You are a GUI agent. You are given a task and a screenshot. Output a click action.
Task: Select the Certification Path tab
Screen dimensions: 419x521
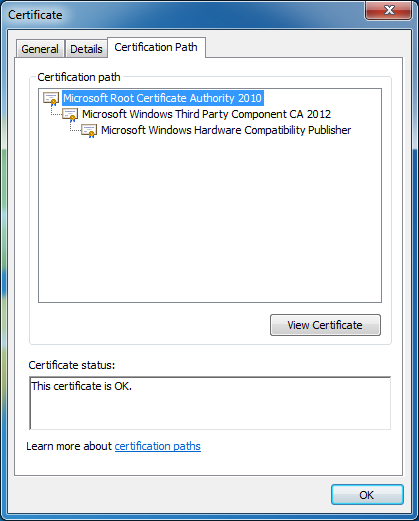pyautogui.click(x=156, y=47)
